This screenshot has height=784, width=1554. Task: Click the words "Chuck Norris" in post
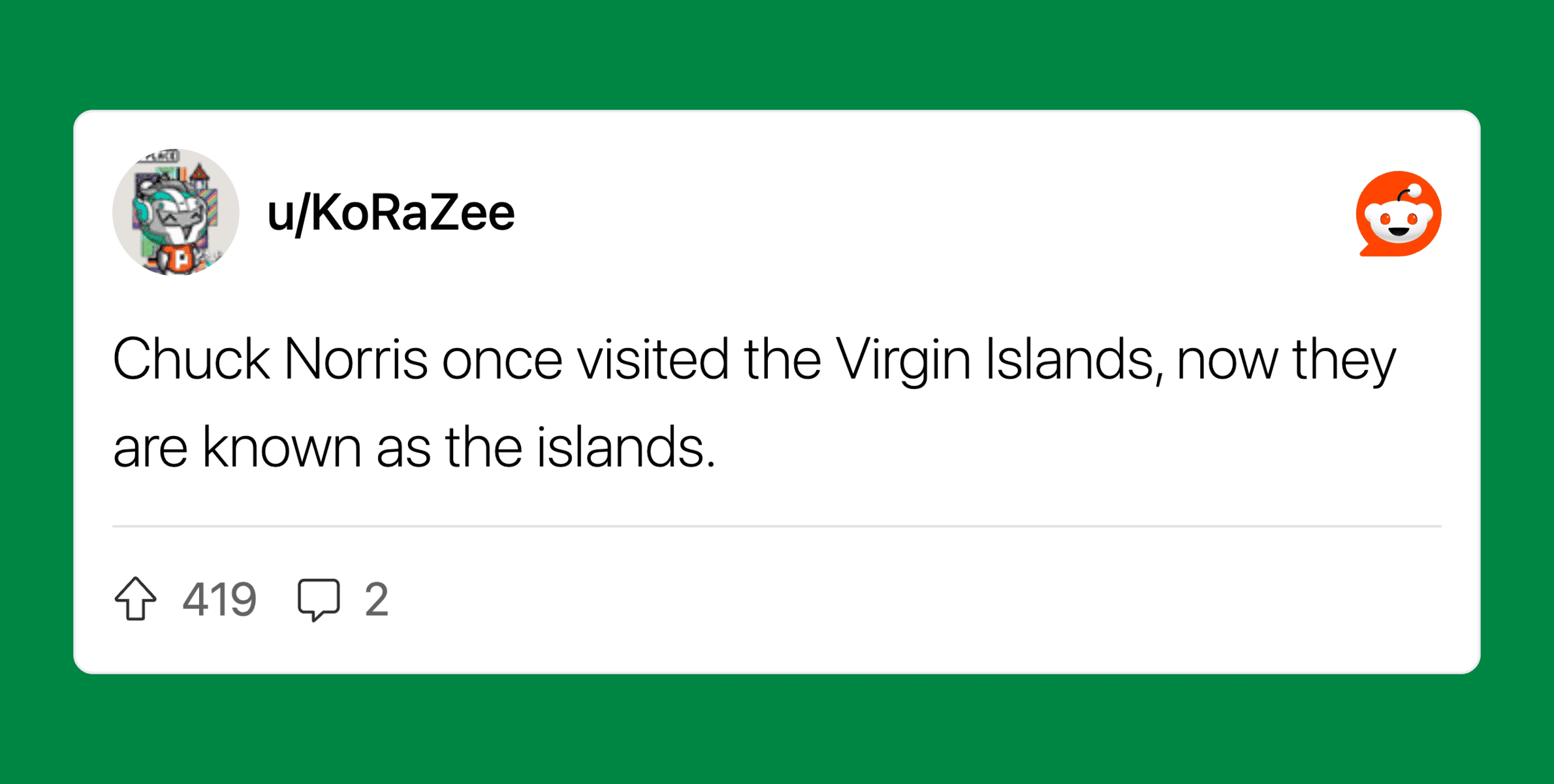click(x=270, y=360)
